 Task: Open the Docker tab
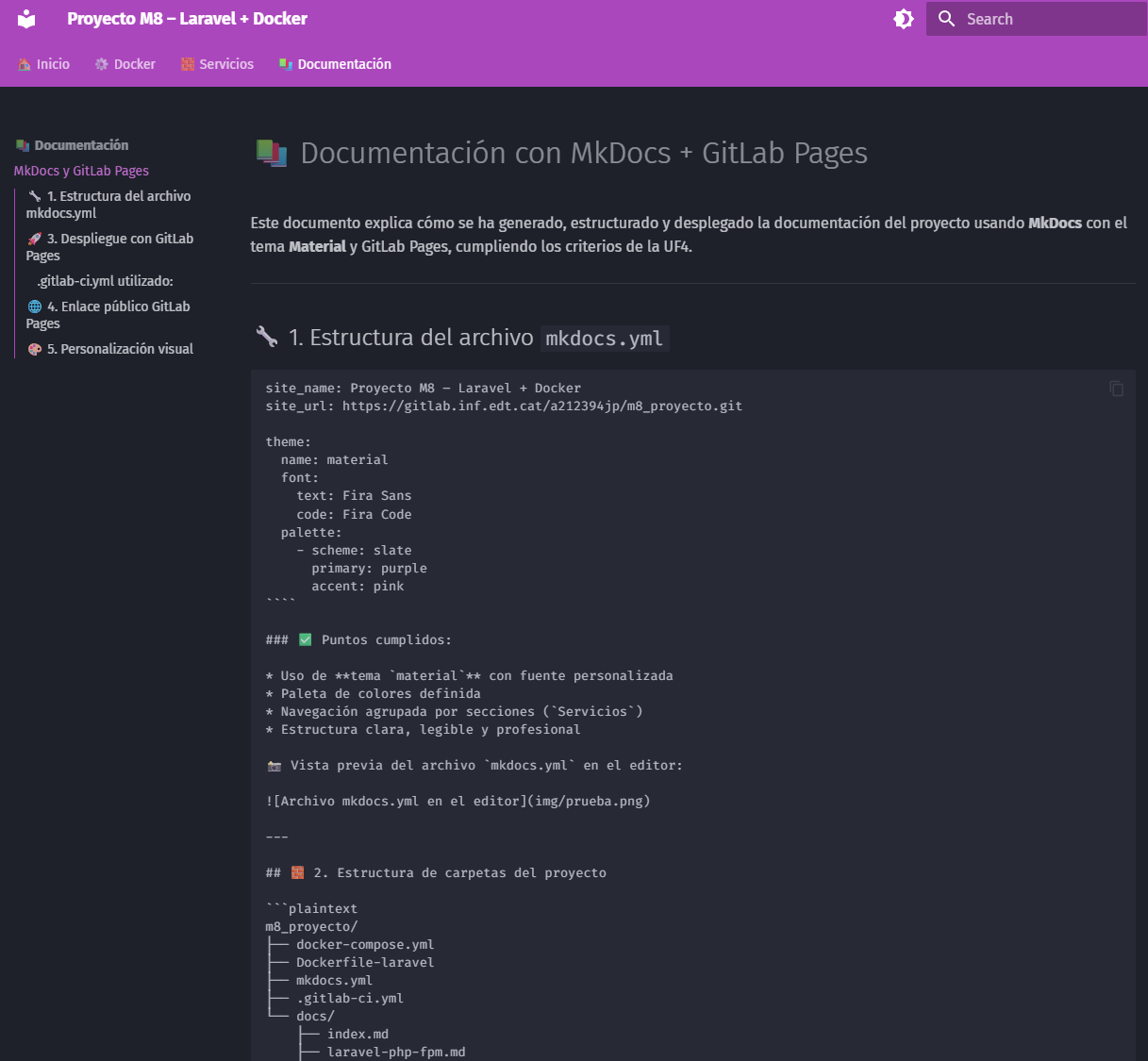[125, 64]
